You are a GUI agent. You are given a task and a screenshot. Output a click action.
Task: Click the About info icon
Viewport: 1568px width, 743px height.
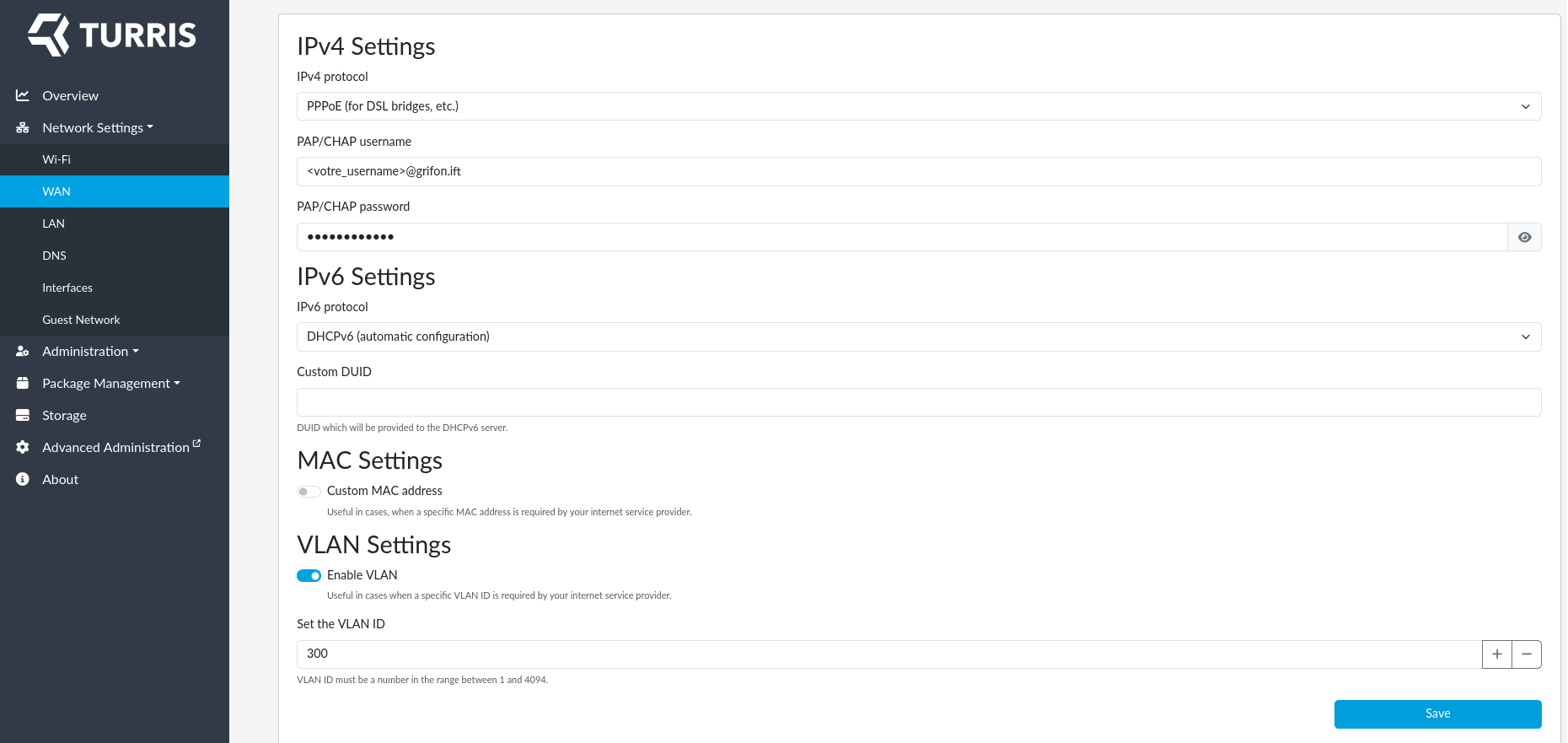coord(23,480)
